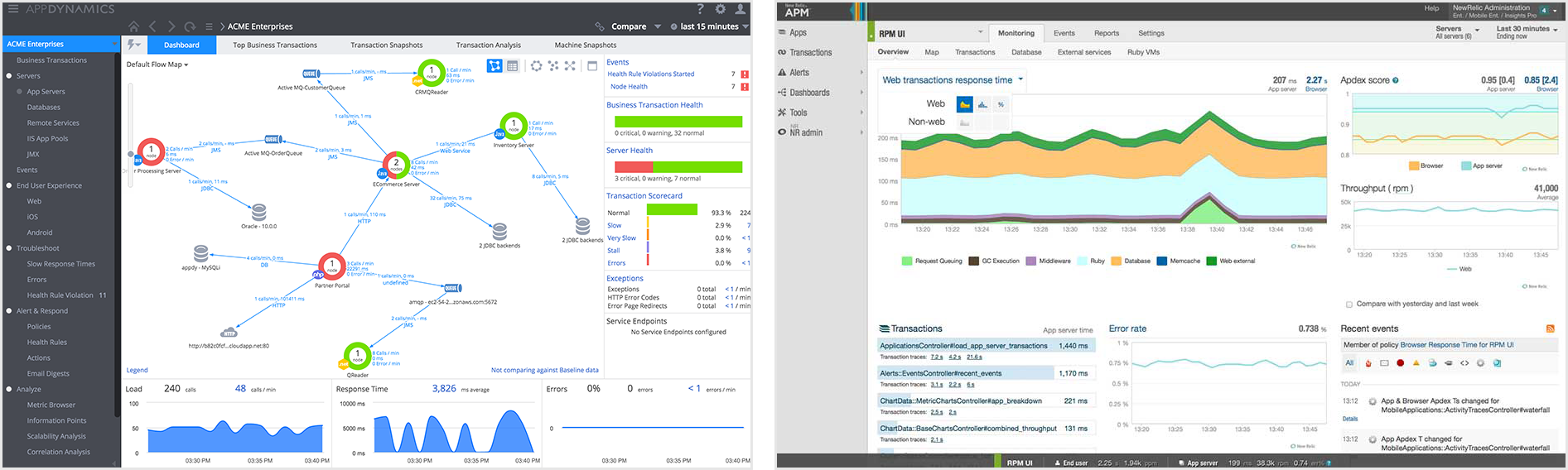The image size is (1568, 470).
Task: Open Health Rule Violations Started link
Action: point(651,74)
